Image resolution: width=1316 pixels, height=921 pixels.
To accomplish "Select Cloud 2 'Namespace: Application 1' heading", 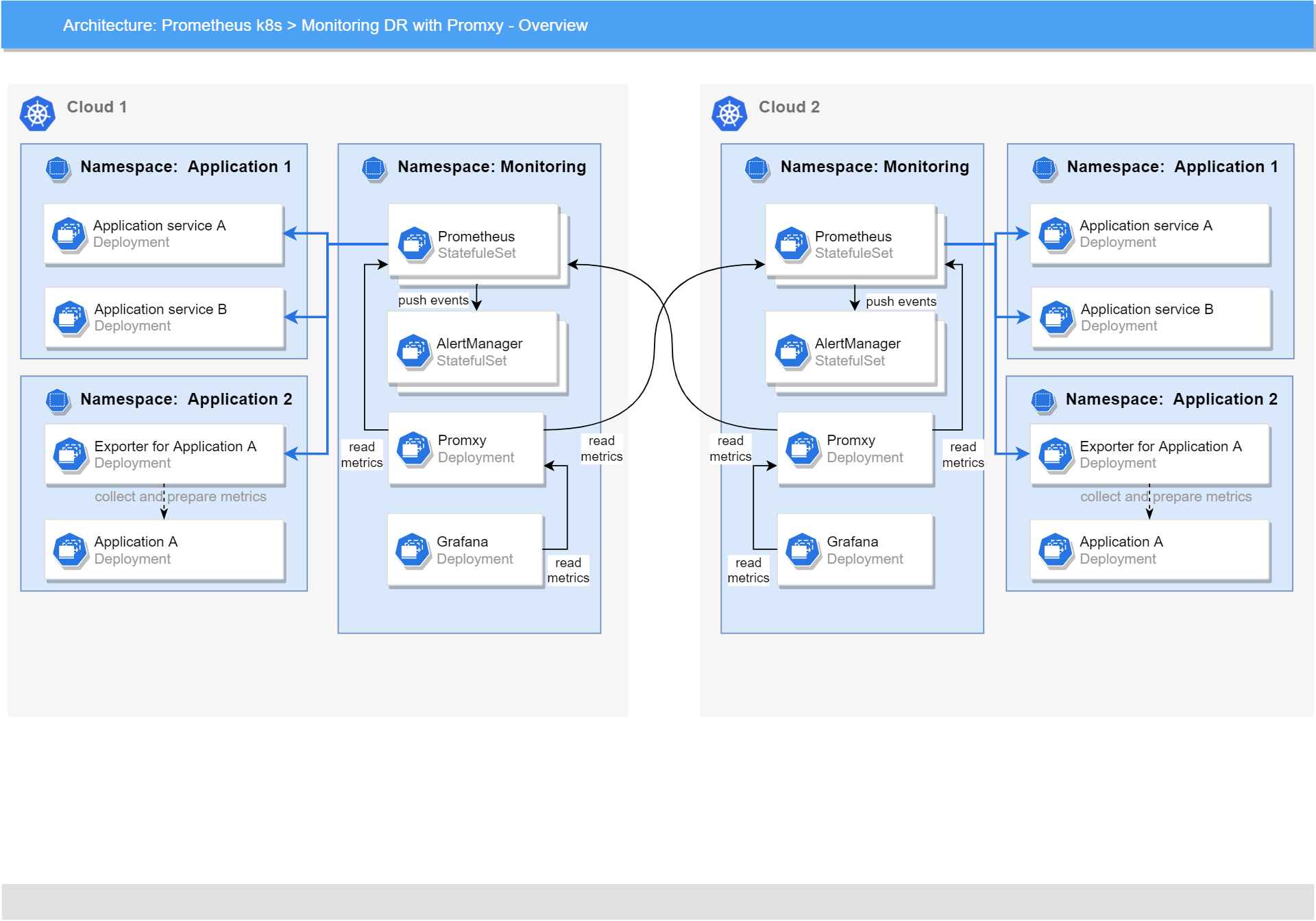I will coord(1173,167).
